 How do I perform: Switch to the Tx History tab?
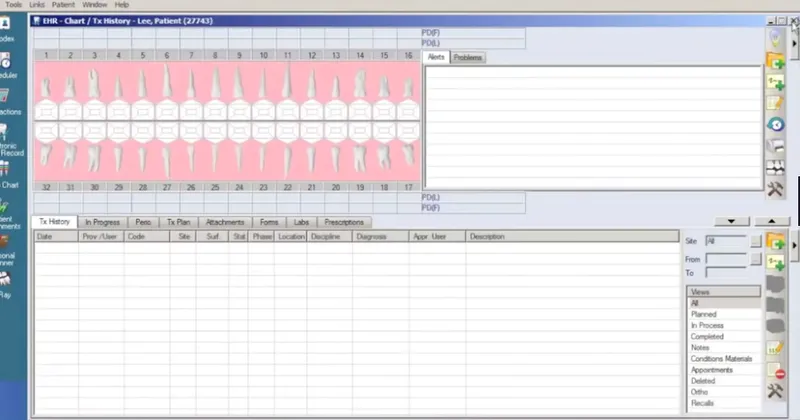(54, 221)
